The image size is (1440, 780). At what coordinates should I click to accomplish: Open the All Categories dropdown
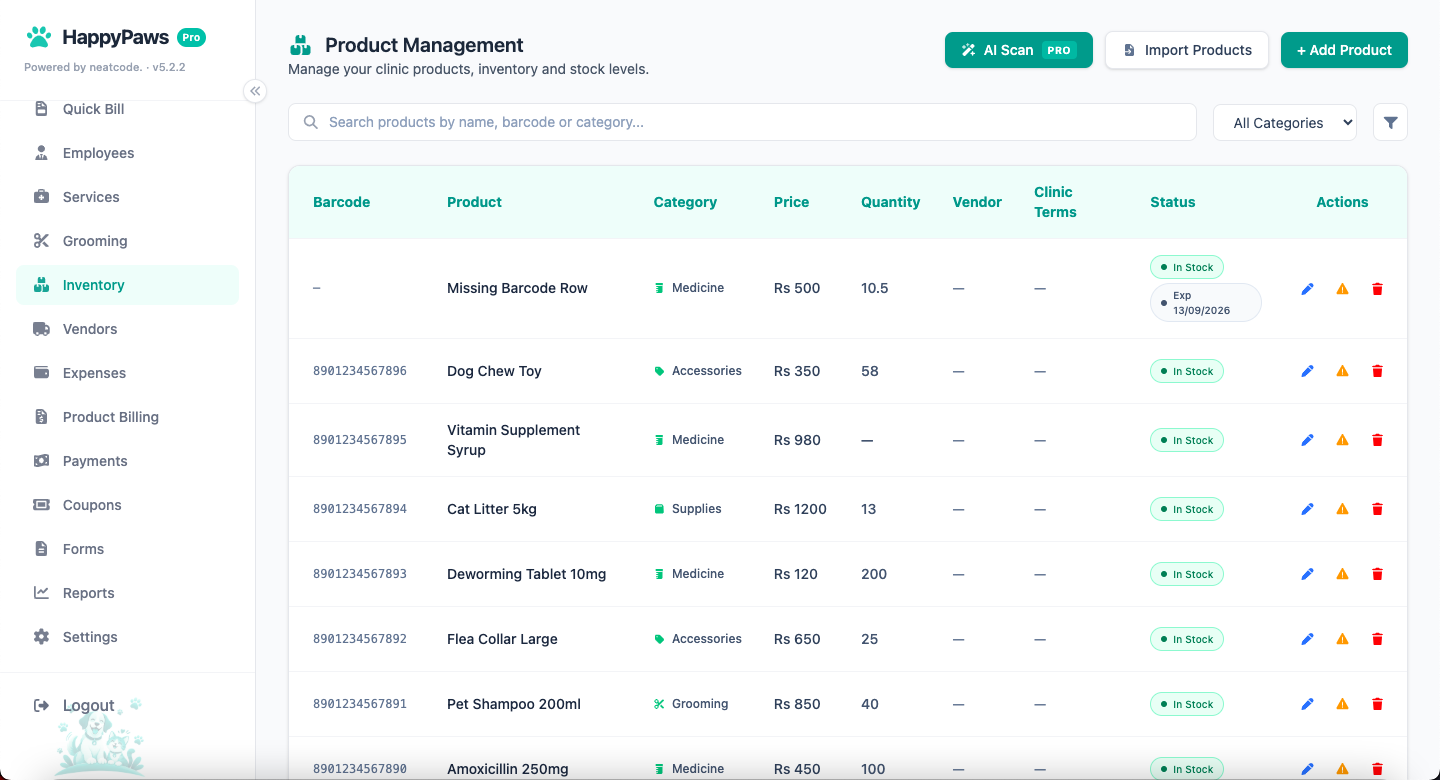point(1285,122)
